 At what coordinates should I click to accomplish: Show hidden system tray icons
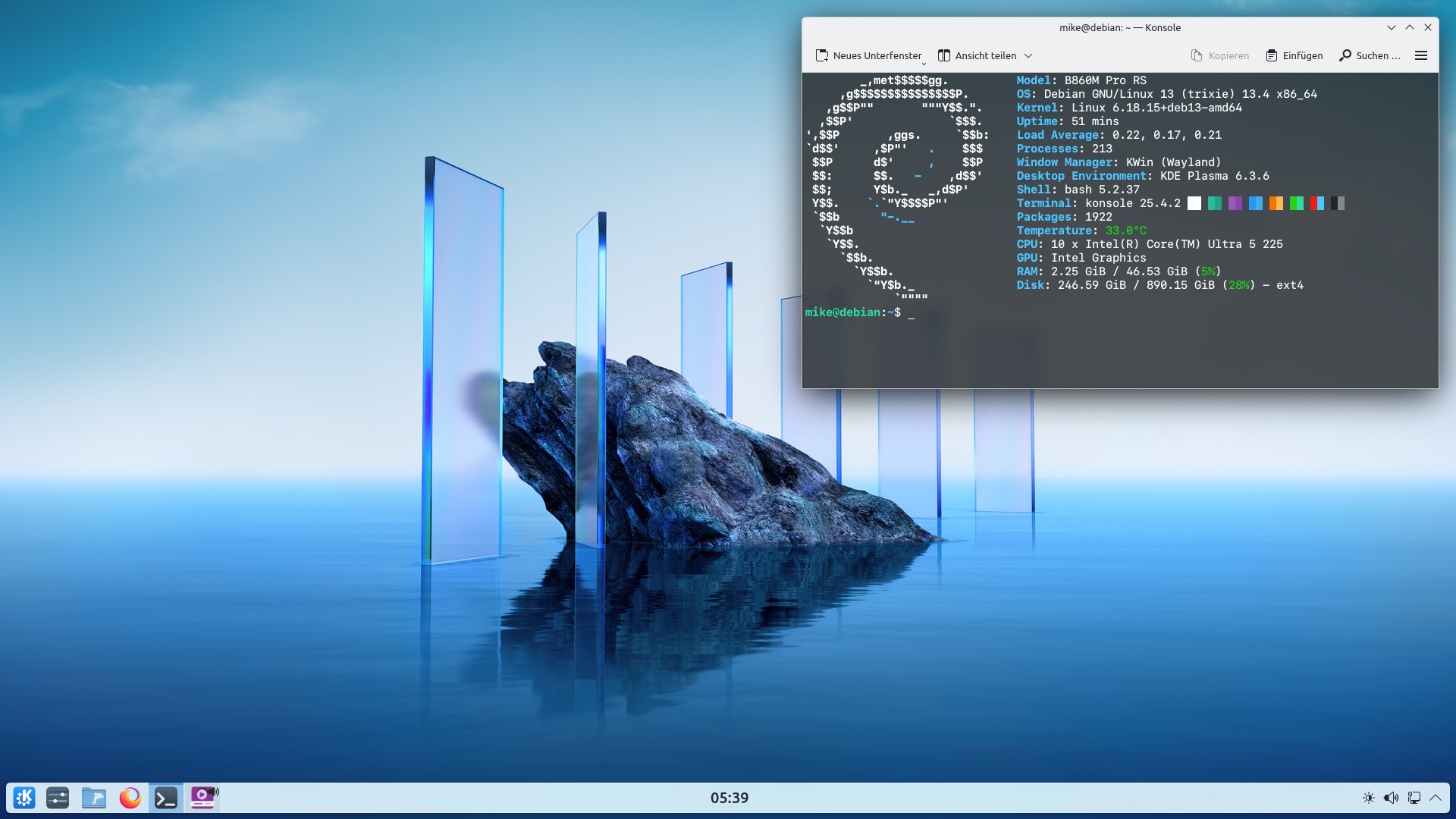pyautogui.click(x=1436, y=798)
